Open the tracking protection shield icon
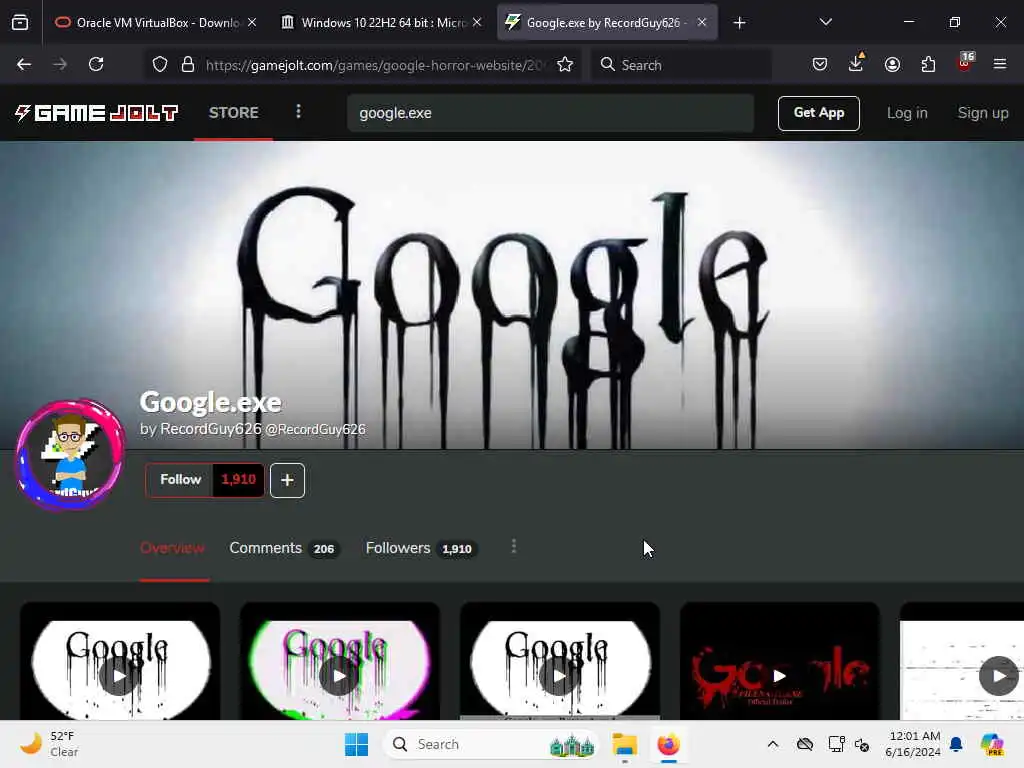The width and height of the screenshot is (1024, 768). (x=160, y=64)
